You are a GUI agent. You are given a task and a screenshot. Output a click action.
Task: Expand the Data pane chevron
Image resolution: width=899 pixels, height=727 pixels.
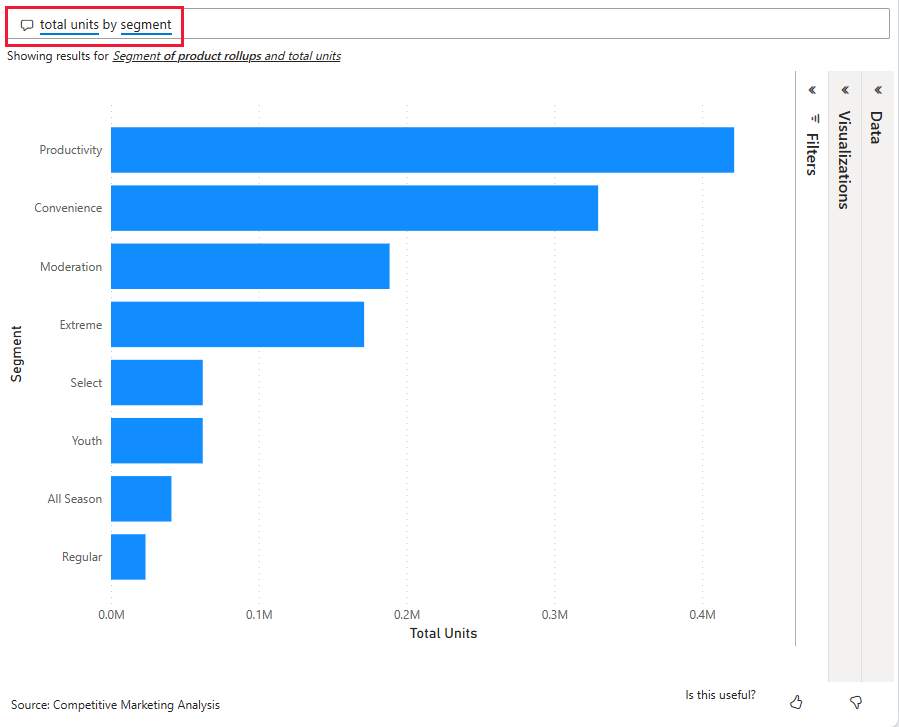click(x=877, y=90)
